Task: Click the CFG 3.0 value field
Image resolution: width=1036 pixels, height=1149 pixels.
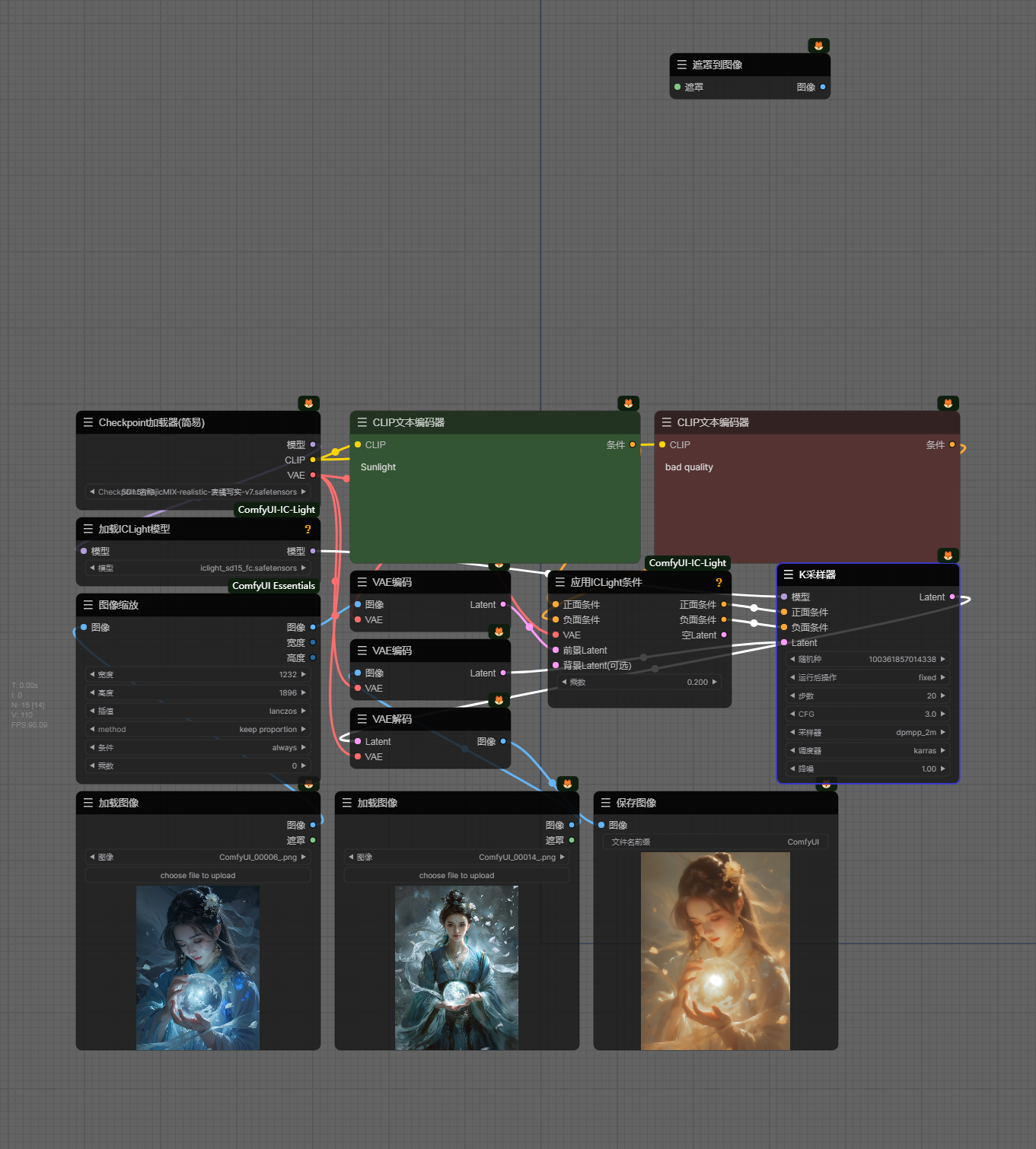Action: [868, 714]
